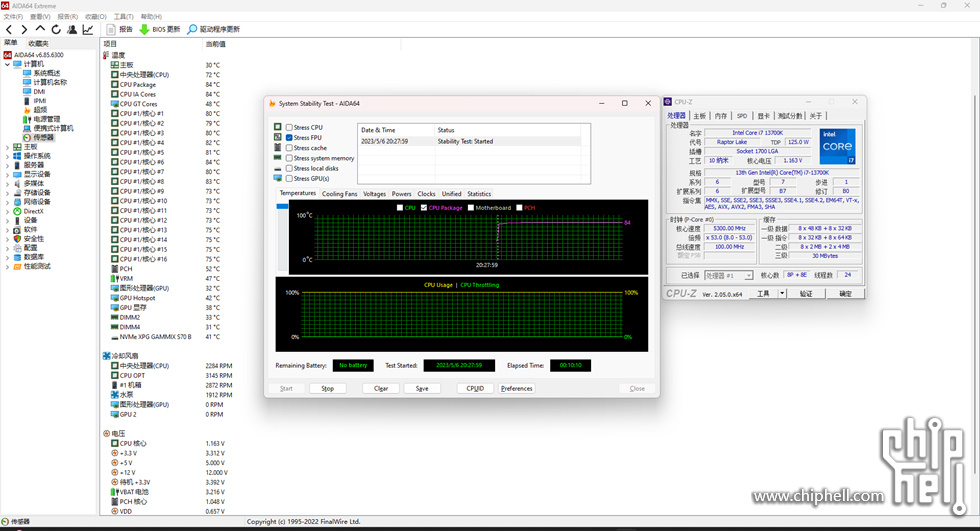Expand the 服务器 tree node
Viewport: 980px width, 531px height.
coord(8,165)
